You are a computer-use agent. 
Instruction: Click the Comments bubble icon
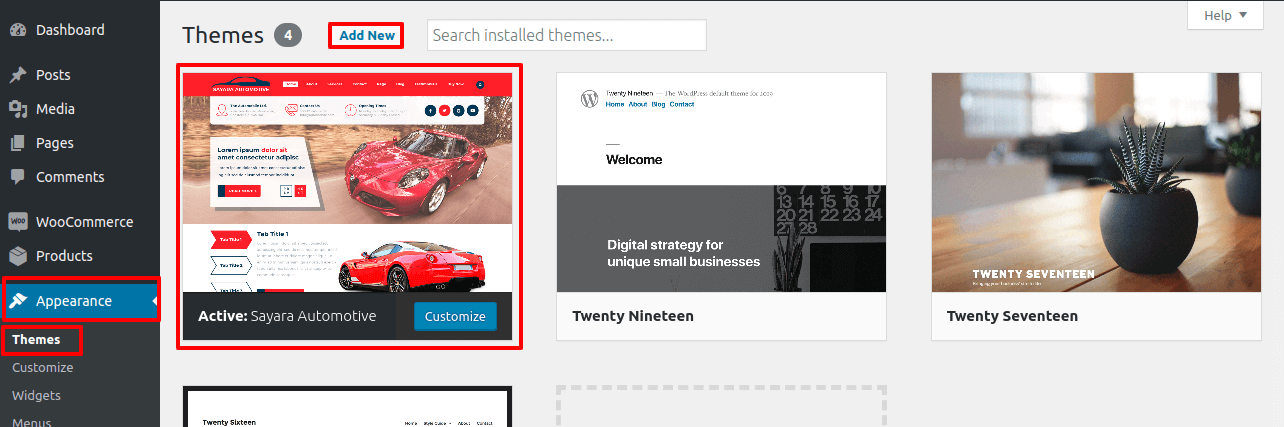[x=17, y=177]
